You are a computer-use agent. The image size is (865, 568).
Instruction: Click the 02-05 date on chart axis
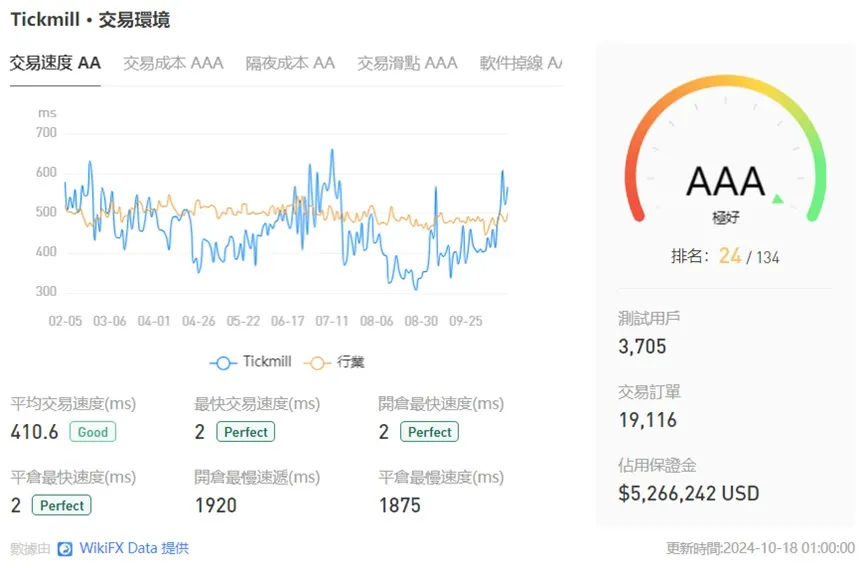[65, 321]
